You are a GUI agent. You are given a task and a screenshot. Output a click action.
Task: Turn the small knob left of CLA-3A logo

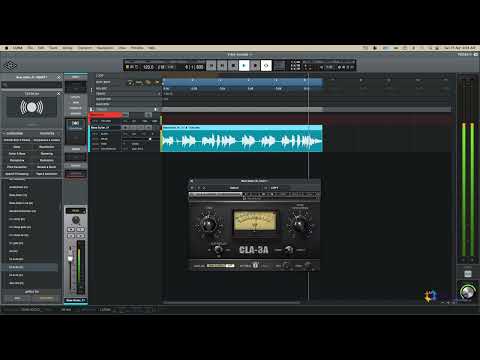click(218, 249)
